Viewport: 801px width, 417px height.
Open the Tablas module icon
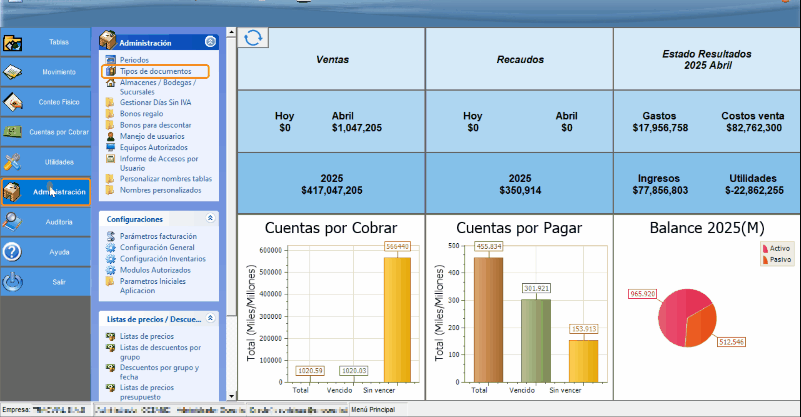click(x=14, y=43)
